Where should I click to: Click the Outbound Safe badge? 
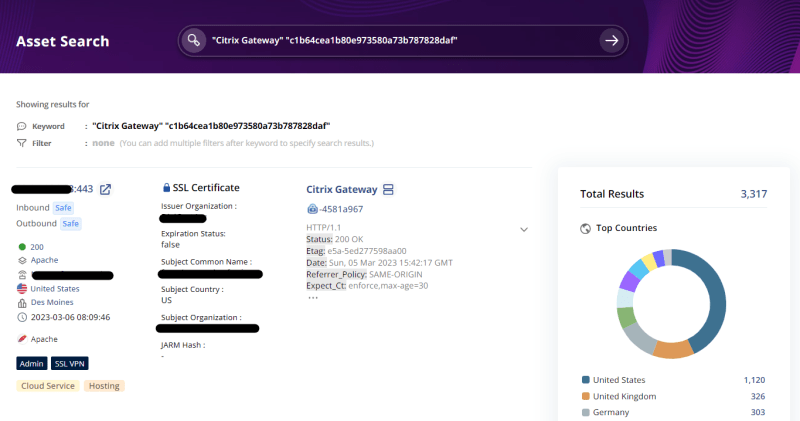coord(70,224)
